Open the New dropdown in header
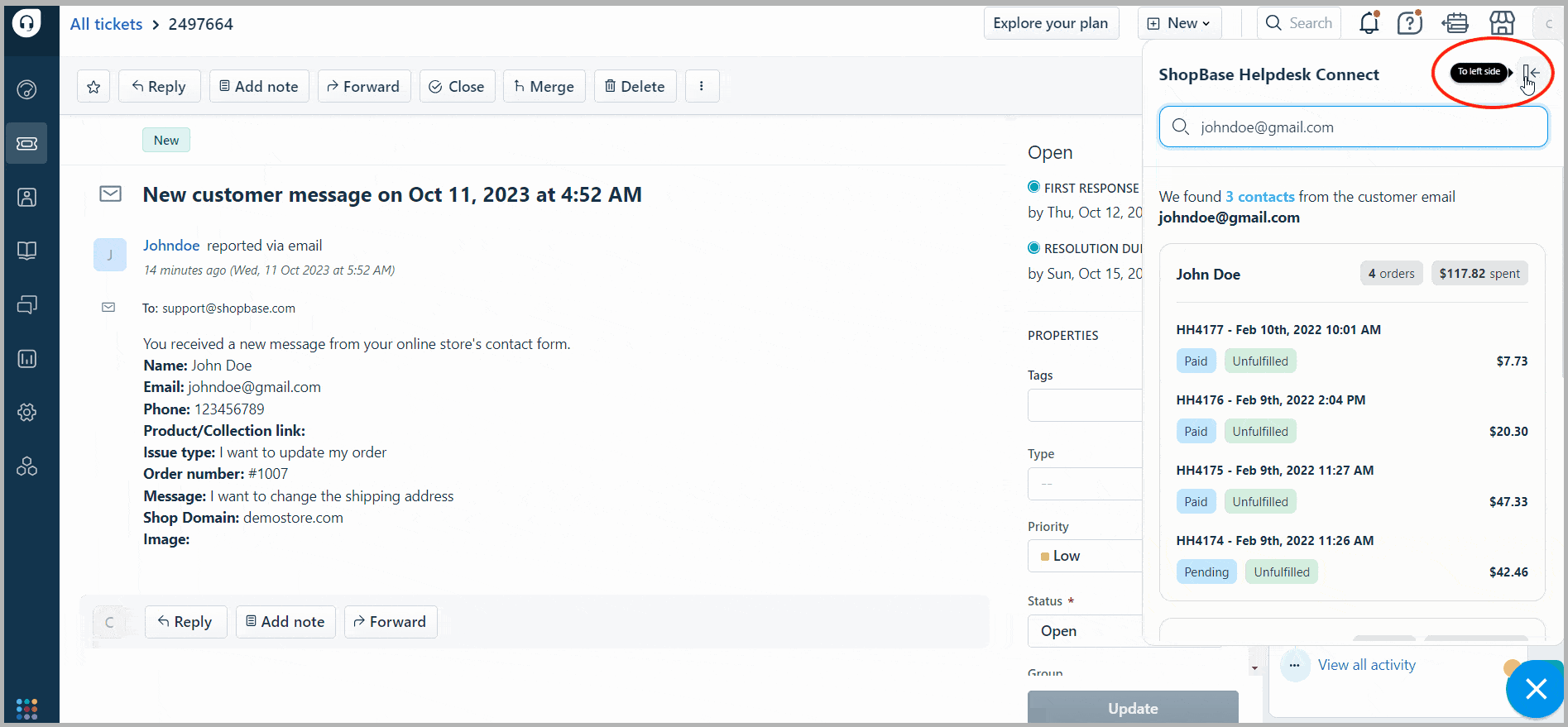Viewport: 1568px width, 727px height. 1180,23
